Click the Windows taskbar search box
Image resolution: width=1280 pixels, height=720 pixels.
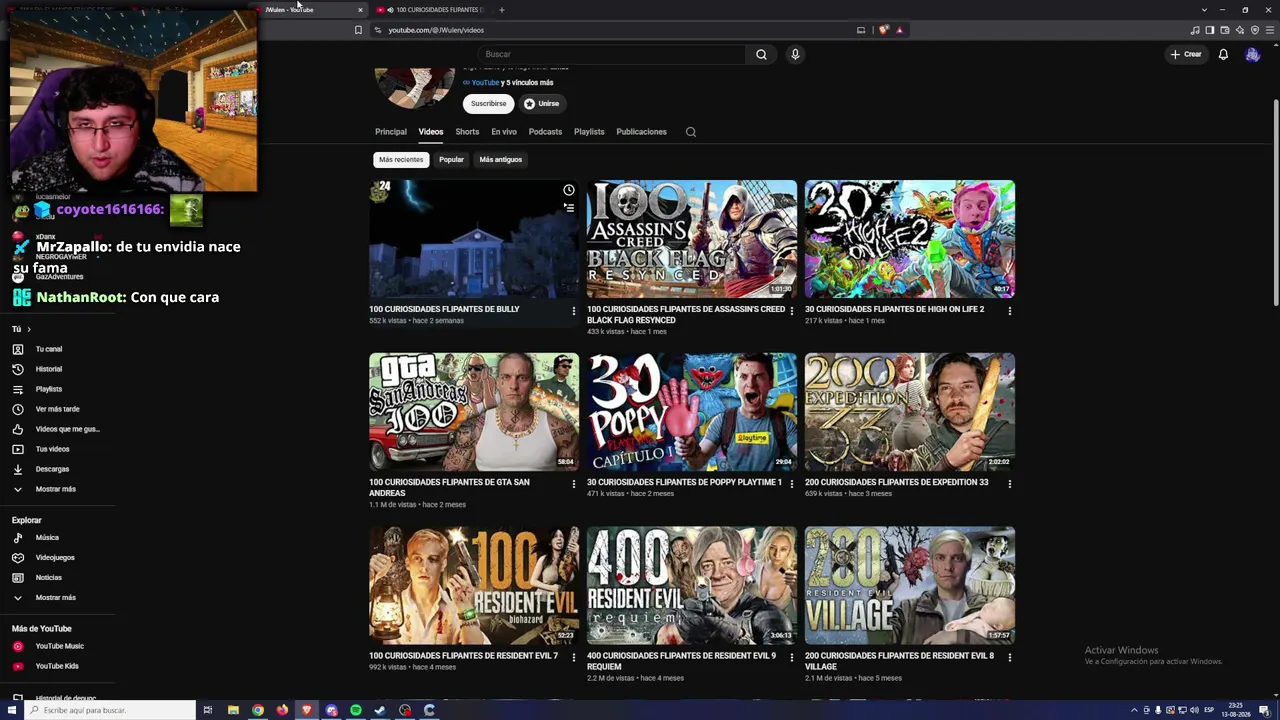110,710
